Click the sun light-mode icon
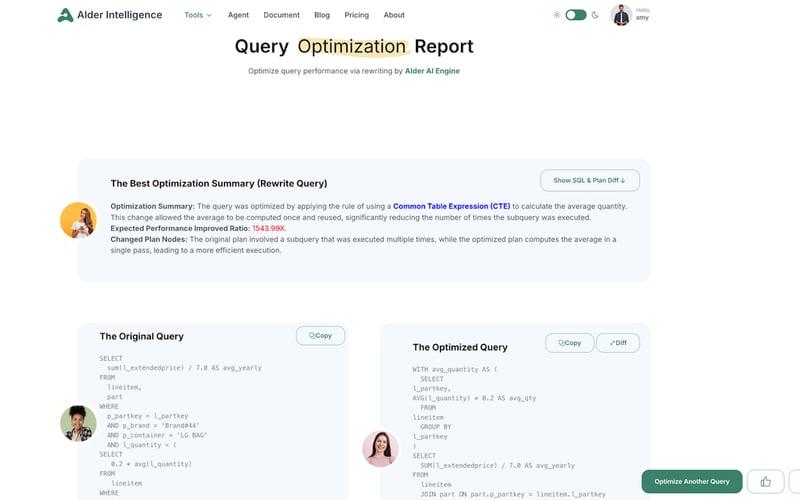Image resolution: width=800 pixels, height=500 pixels. point(556,15)
